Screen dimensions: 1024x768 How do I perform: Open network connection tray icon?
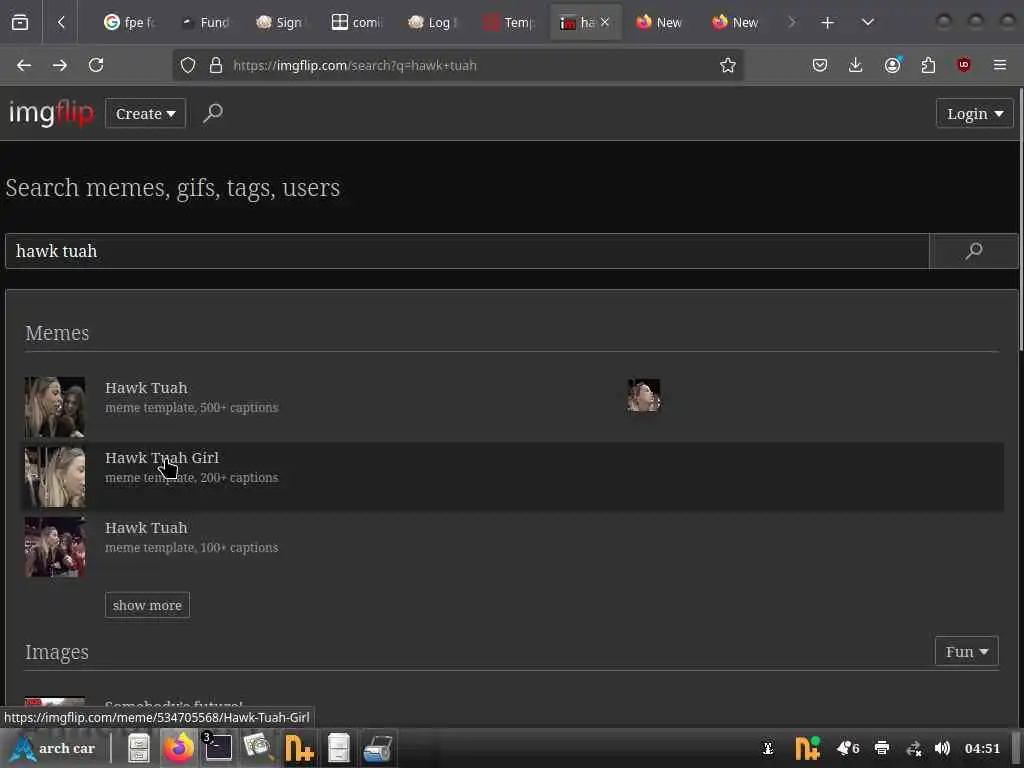click(x=914, y=748)
